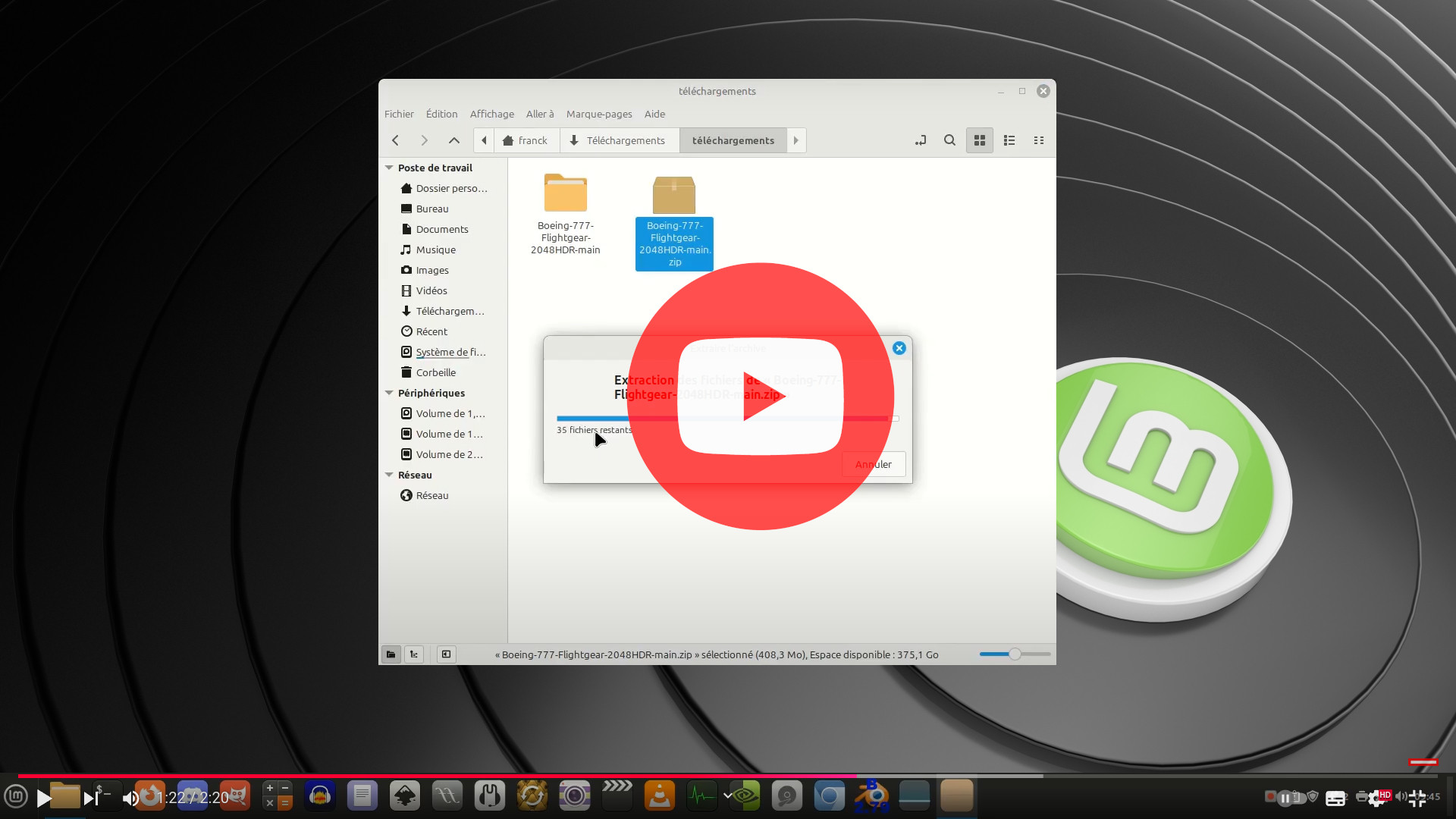
Task: Hide the sidebar using statusbar button
Action: pyautogui.click(x=446, y=654)
